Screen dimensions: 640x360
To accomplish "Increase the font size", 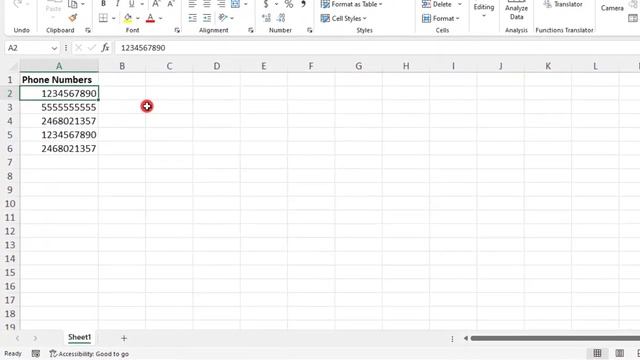I will 156,4.
